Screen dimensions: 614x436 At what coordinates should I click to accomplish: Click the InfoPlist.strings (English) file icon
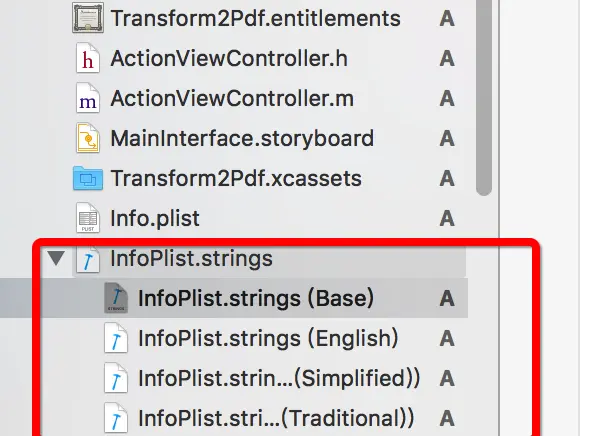pyautogui.click(x=117, y=338)
